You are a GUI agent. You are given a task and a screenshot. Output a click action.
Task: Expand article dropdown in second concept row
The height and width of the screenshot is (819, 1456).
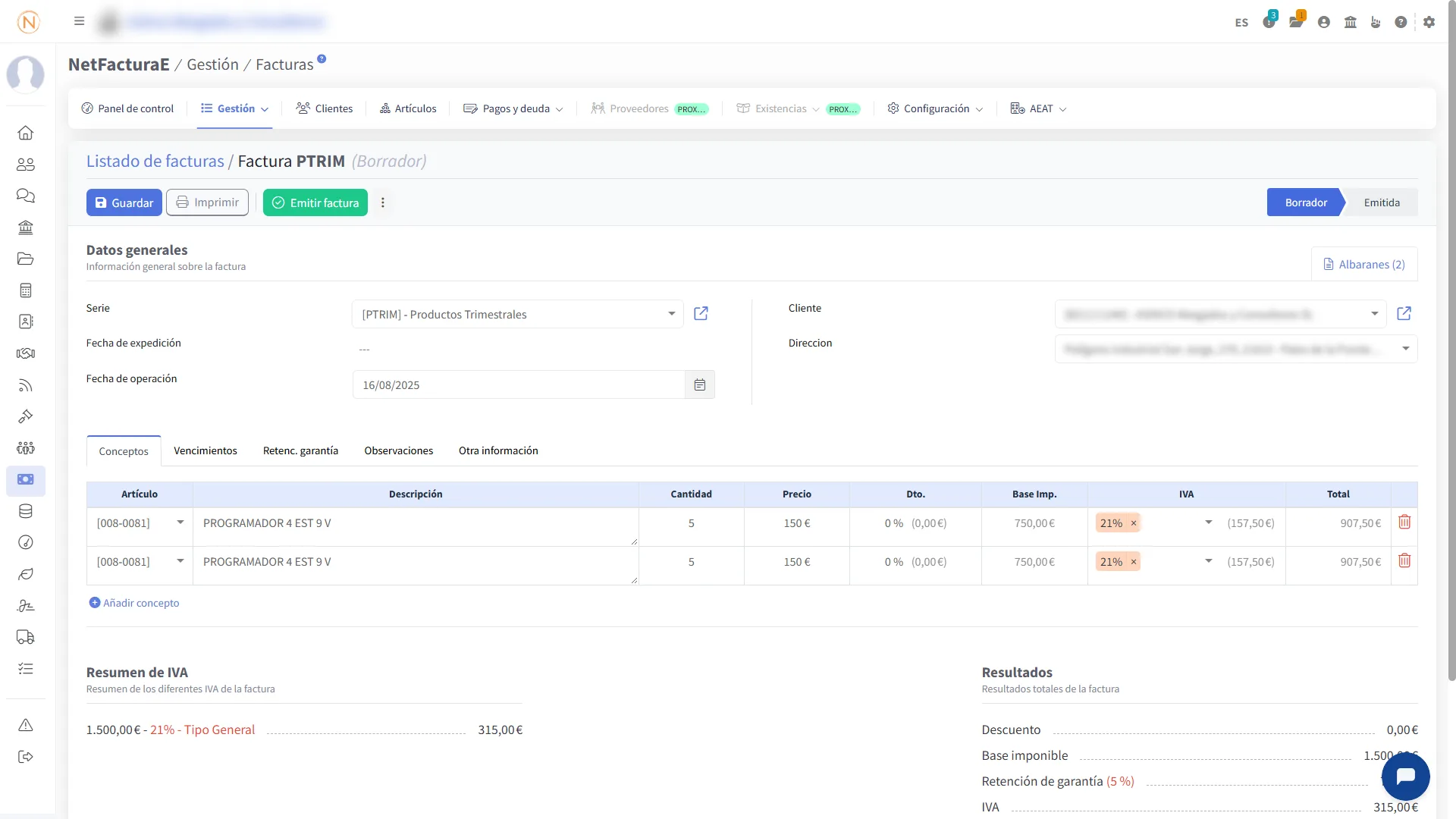pyautogui.click(x=180, y=561)
